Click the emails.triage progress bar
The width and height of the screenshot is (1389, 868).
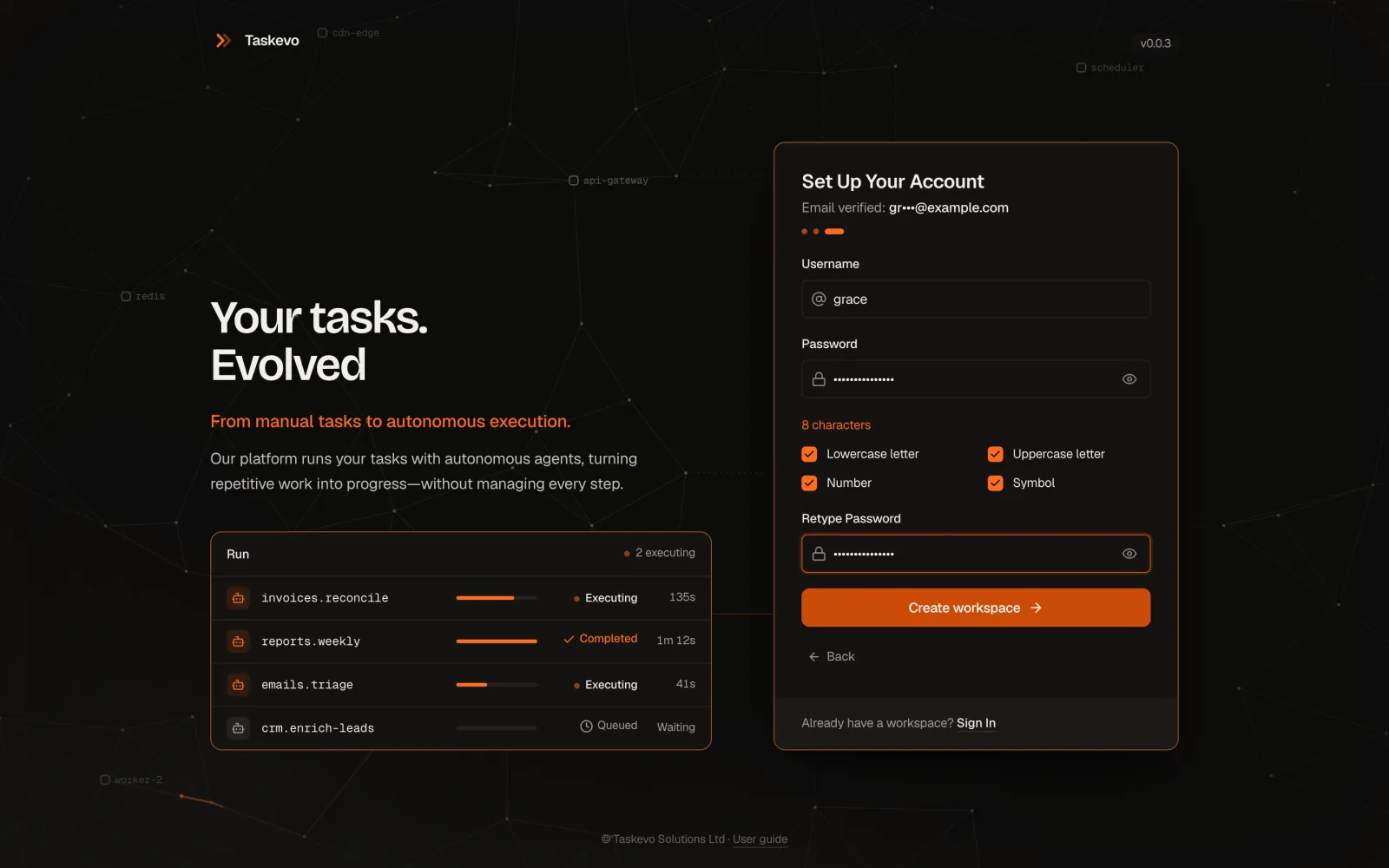point(497,685)
